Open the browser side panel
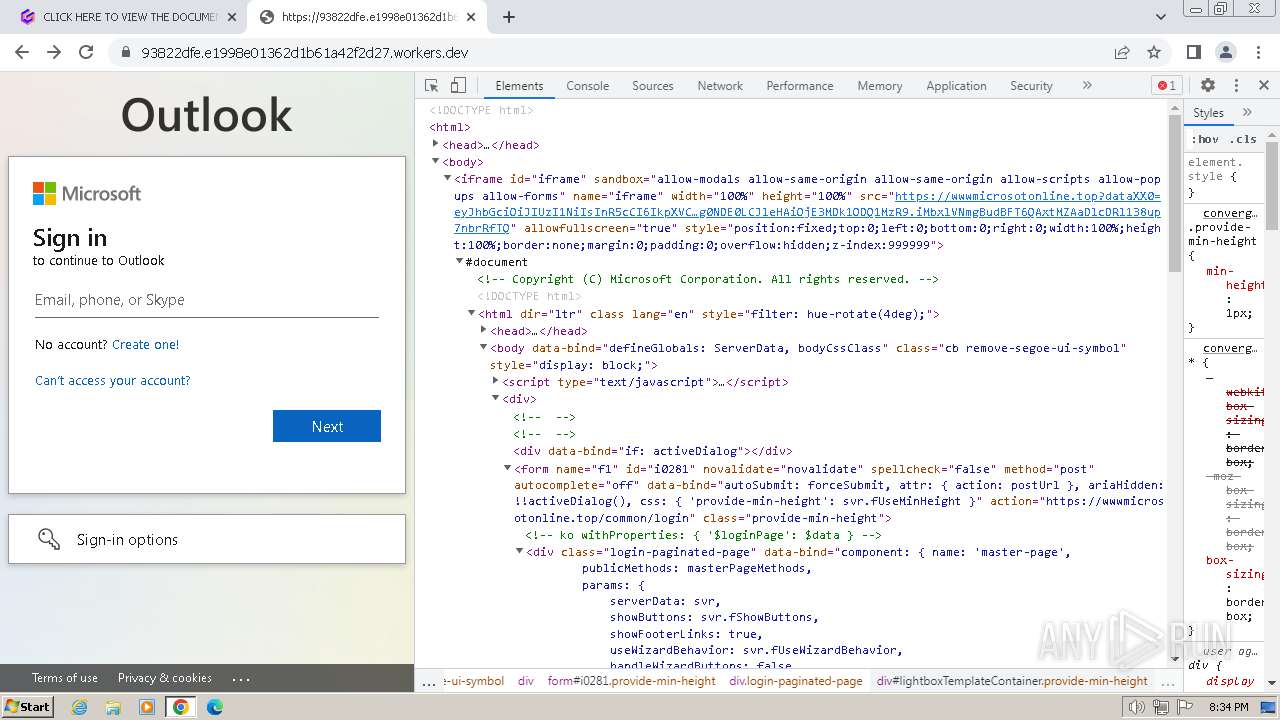 pos(1194,52)
